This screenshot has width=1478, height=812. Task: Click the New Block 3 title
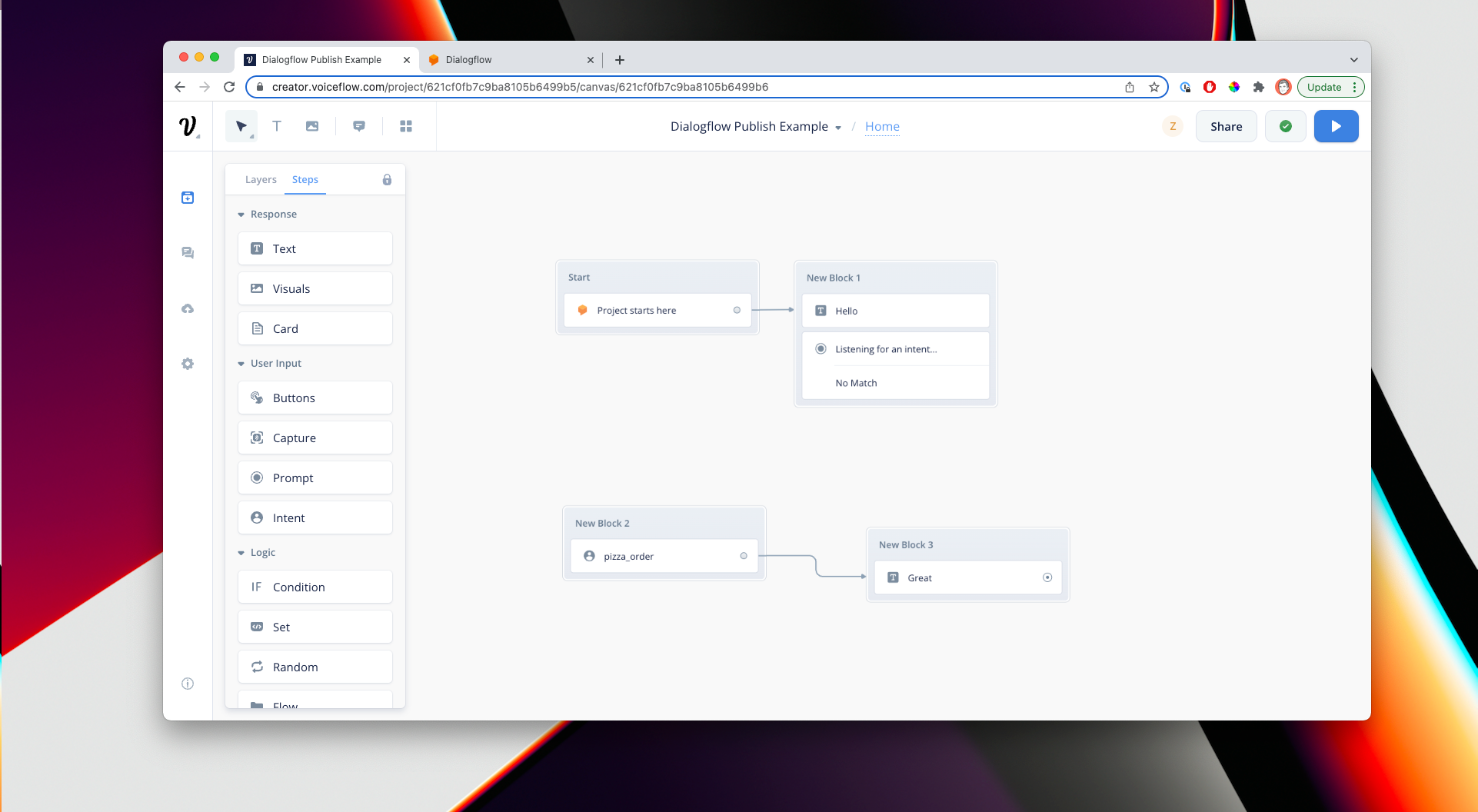pos(906,544)
